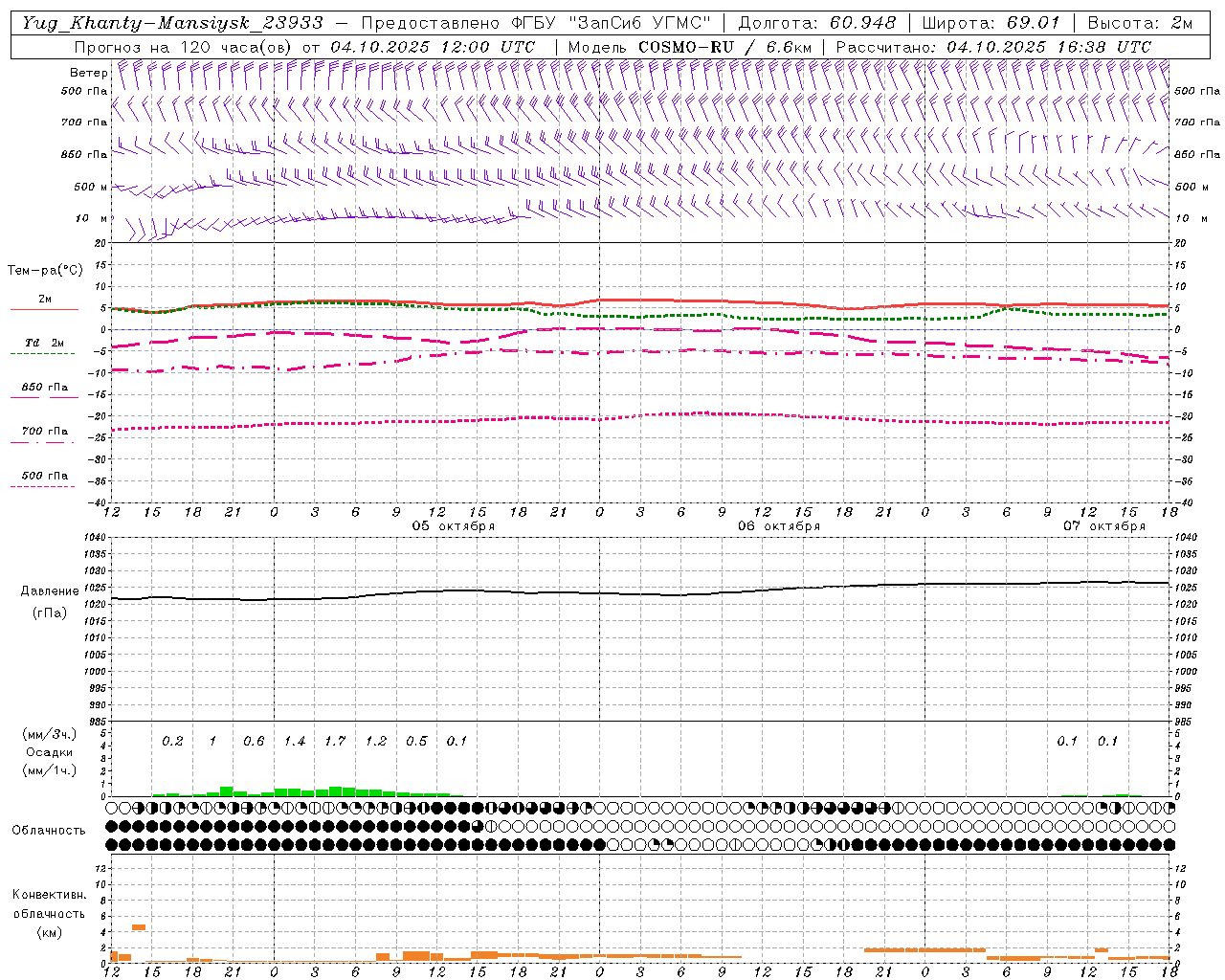Click the Прогноз на 120 часа(ов) text
This screenshot has height=980, width=1225.
click(x=184, y=47)
